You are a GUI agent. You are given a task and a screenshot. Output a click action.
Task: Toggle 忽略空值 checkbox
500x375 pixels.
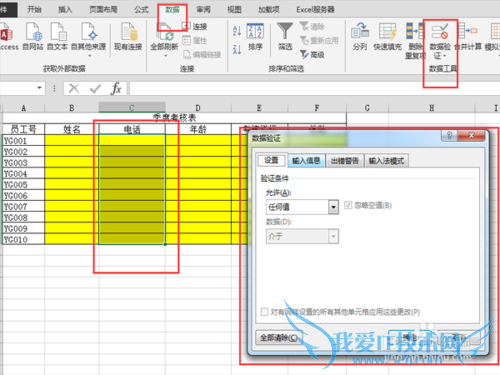point(348,205)
